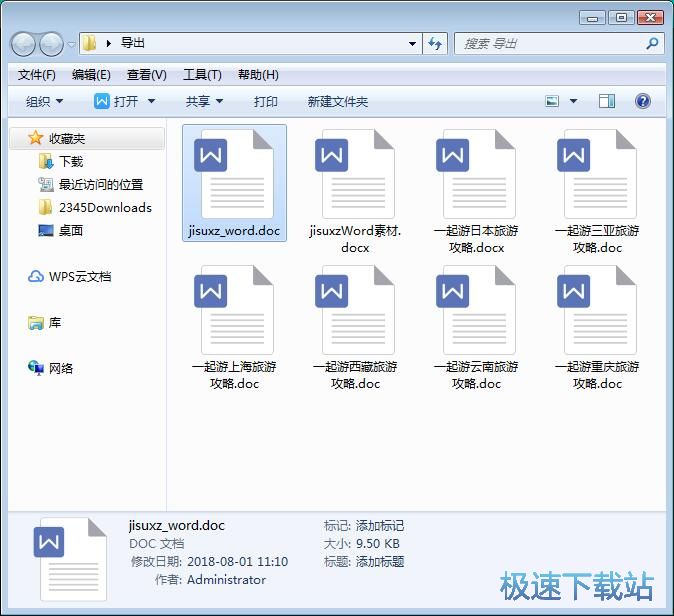
Task: Open the 共享 dropdown
Action: coord(204,102)
